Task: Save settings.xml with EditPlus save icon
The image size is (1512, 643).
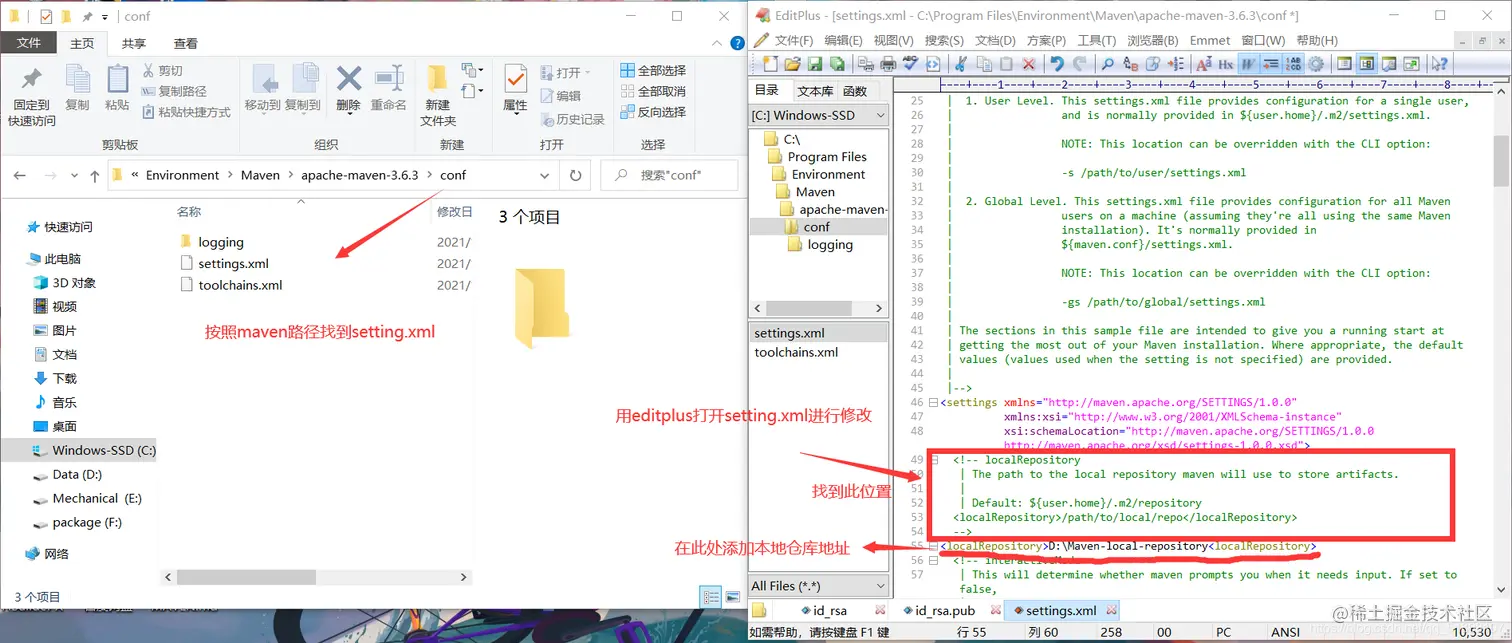Action: tap(814, 63)
